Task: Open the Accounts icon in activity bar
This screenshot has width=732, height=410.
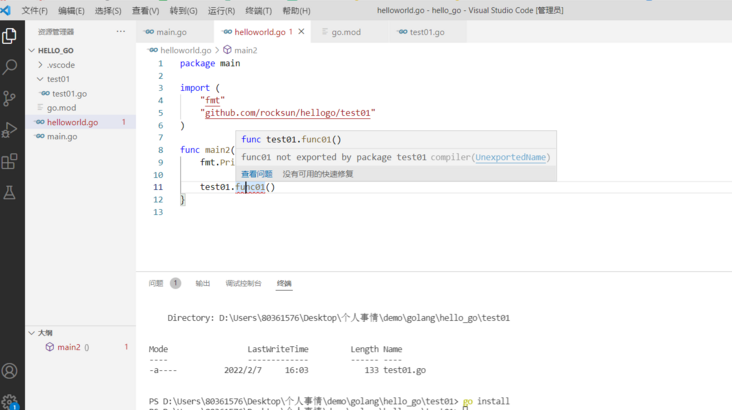Action: point(9,371)
